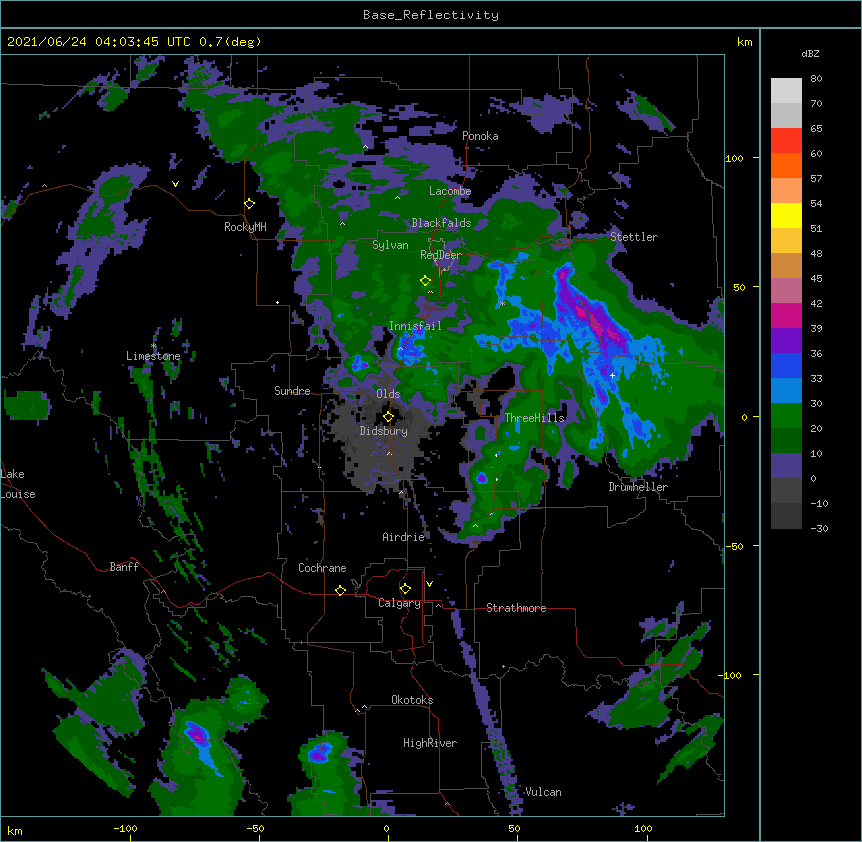Select the bright orange legend swatch below red
Viewport: 862px width, 842px height.
point(786,165)
